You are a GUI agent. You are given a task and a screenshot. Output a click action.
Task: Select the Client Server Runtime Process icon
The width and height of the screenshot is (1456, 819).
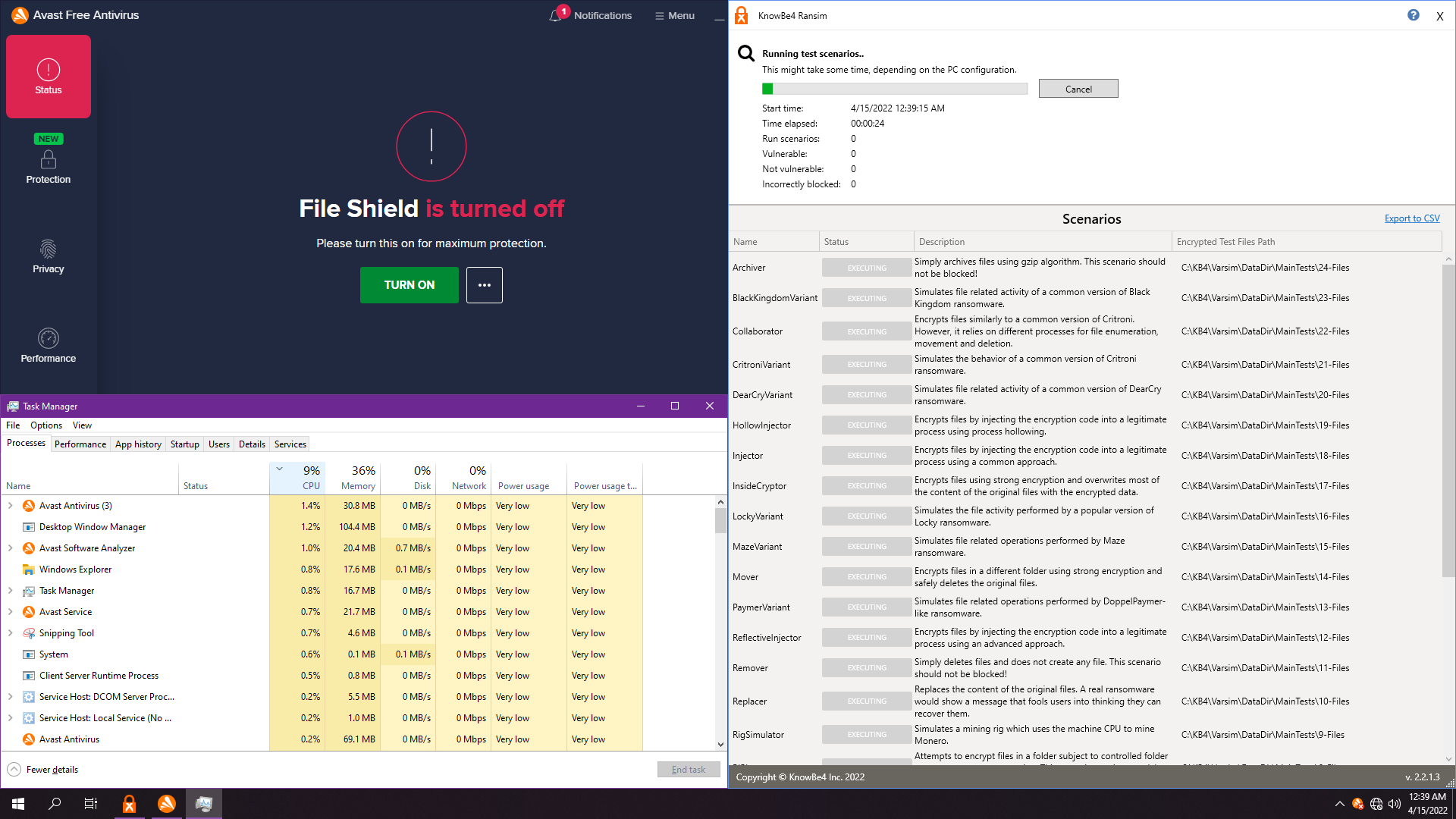click(x=29, y=676)
